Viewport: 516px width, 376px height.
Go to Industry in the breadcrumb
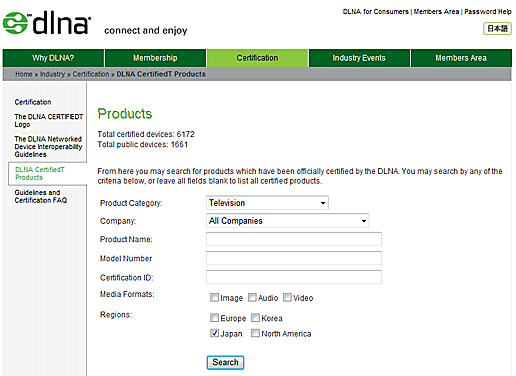click(x=52, y=74)
